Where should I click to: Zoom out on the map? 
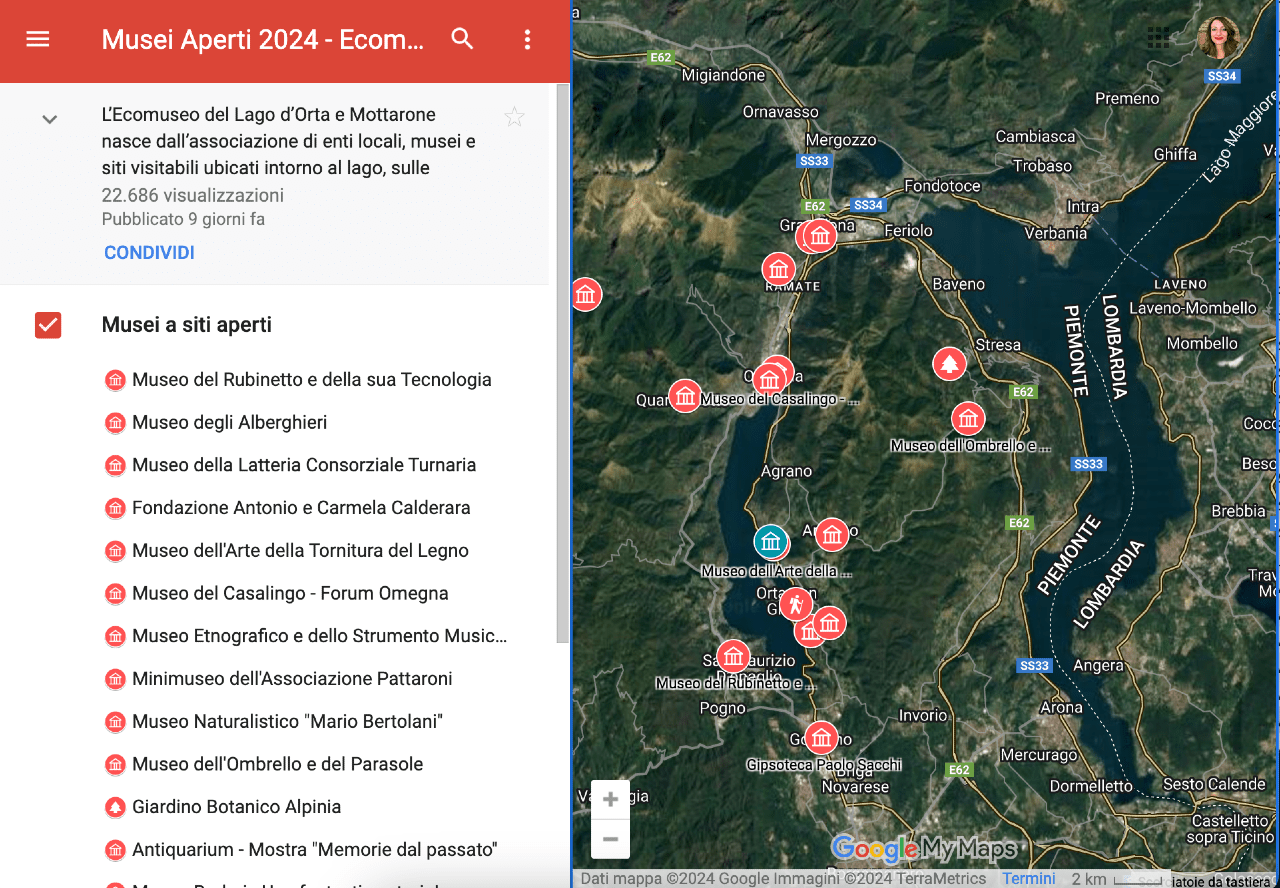pyautogui.click(x=610, y=839)
